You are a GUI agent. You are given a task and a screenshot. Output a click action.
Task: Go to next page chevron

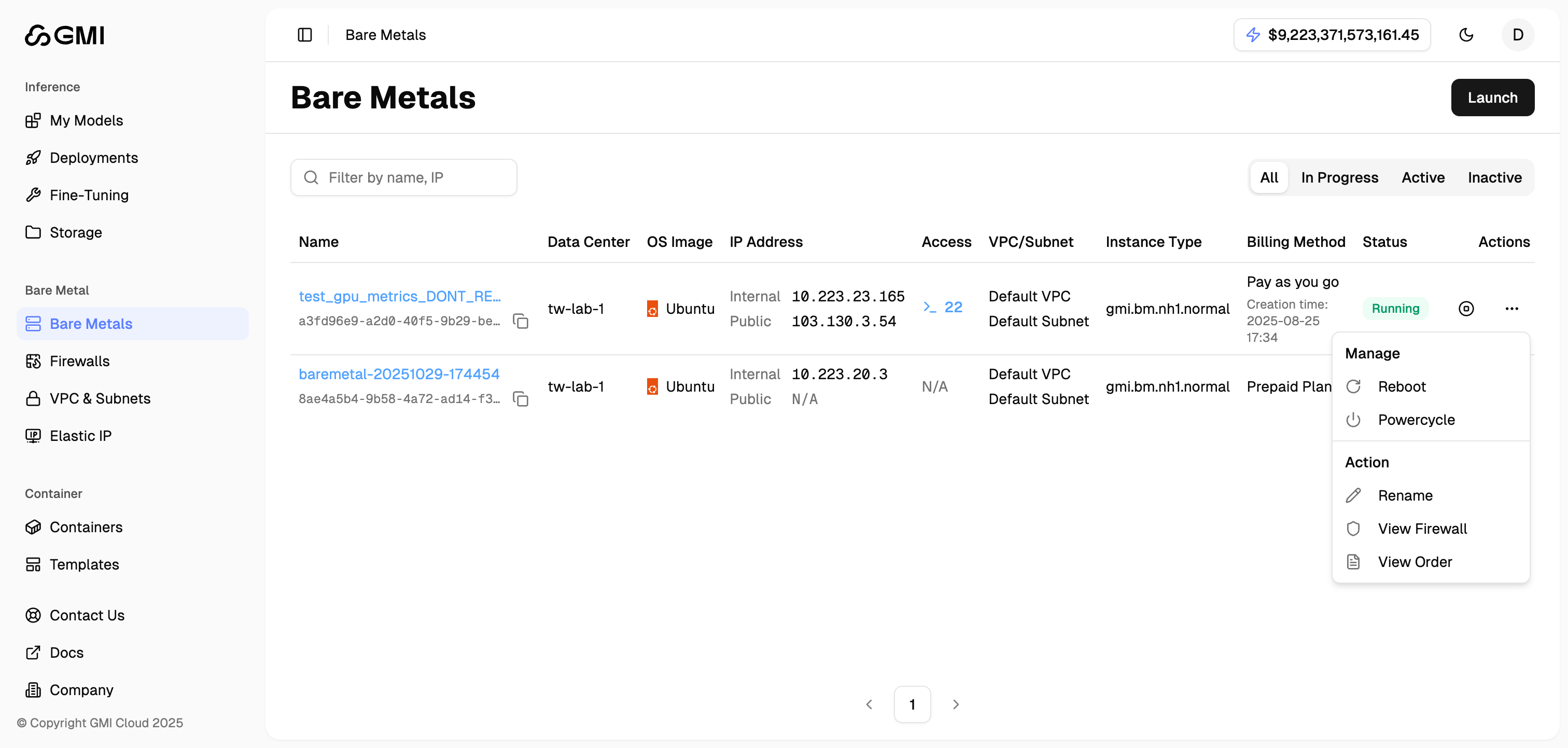[956, 704]
